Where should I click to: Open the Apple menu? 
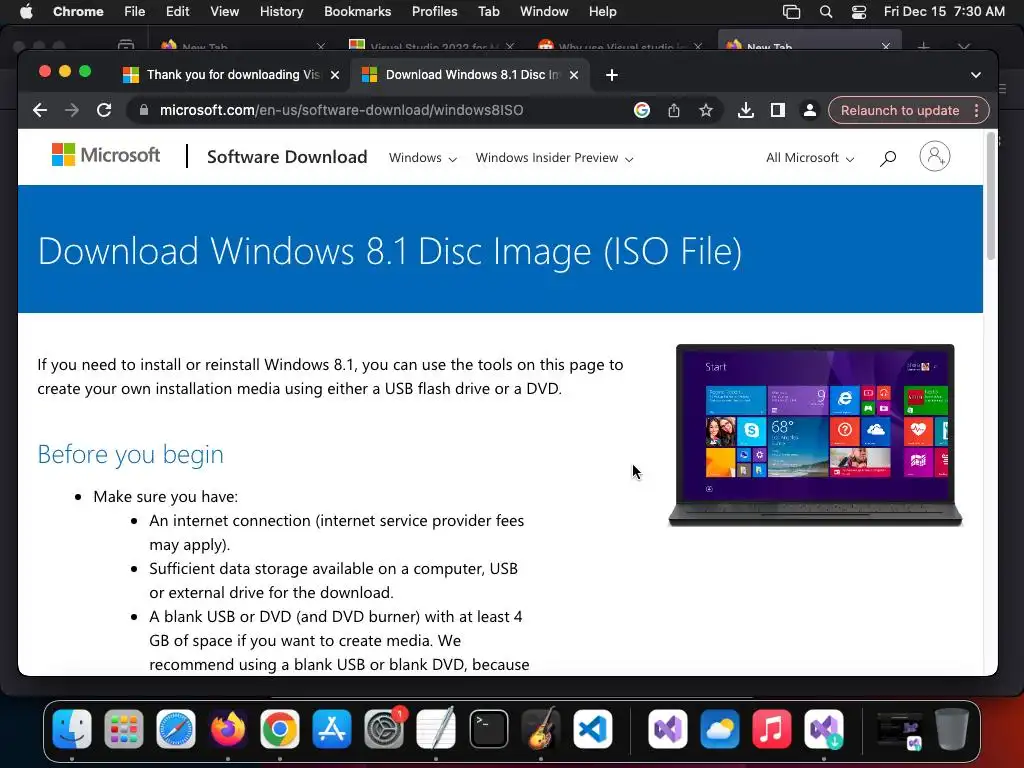point(26,12)
